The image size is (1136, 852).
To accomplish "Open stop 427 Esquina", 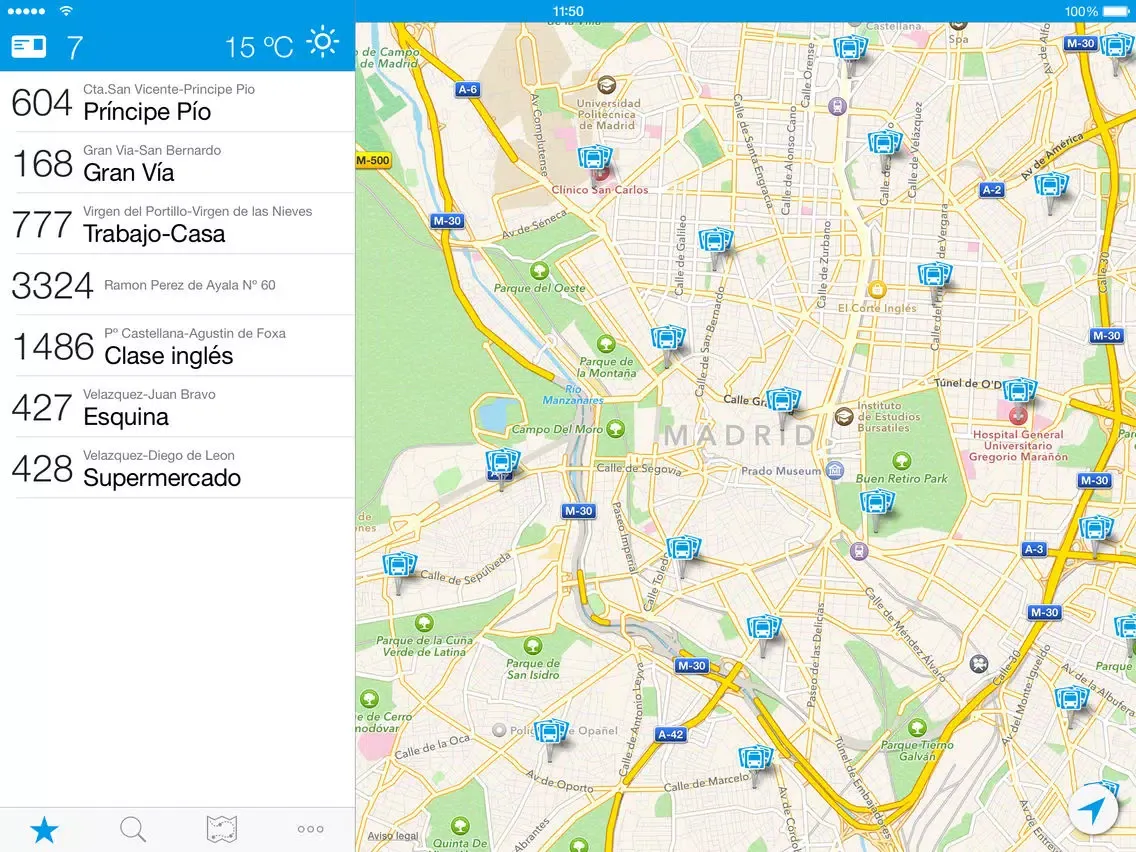I will point(177,407).
